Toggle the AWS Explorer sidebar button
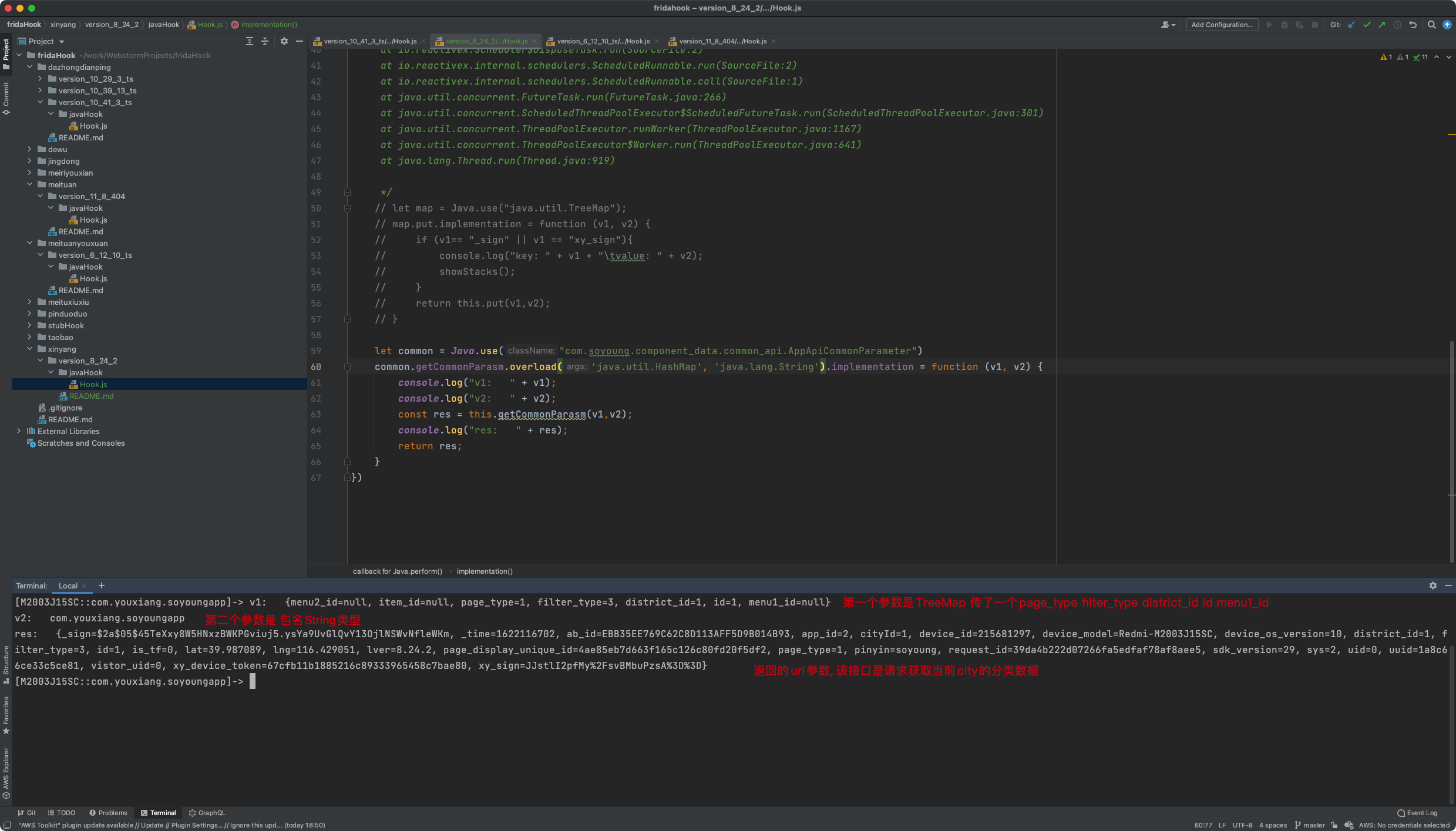1456x831 pixels. tap(6, 773)
